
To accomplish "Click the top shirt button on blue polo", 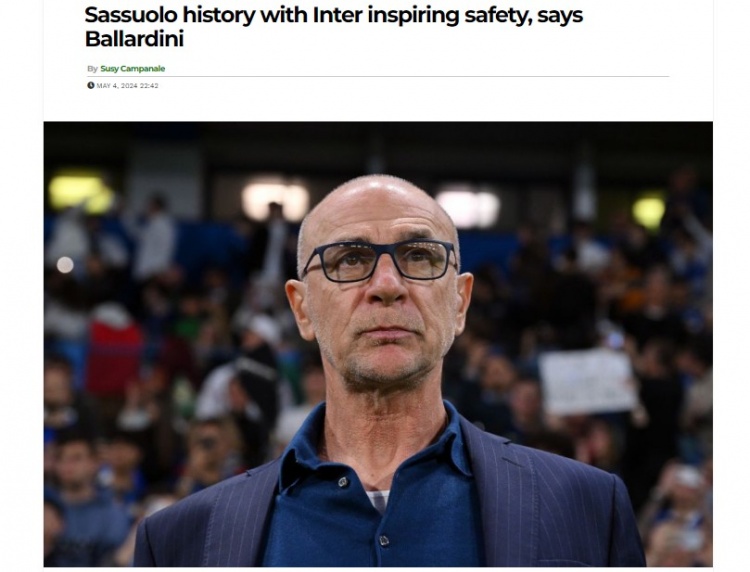I will point(343,482).
